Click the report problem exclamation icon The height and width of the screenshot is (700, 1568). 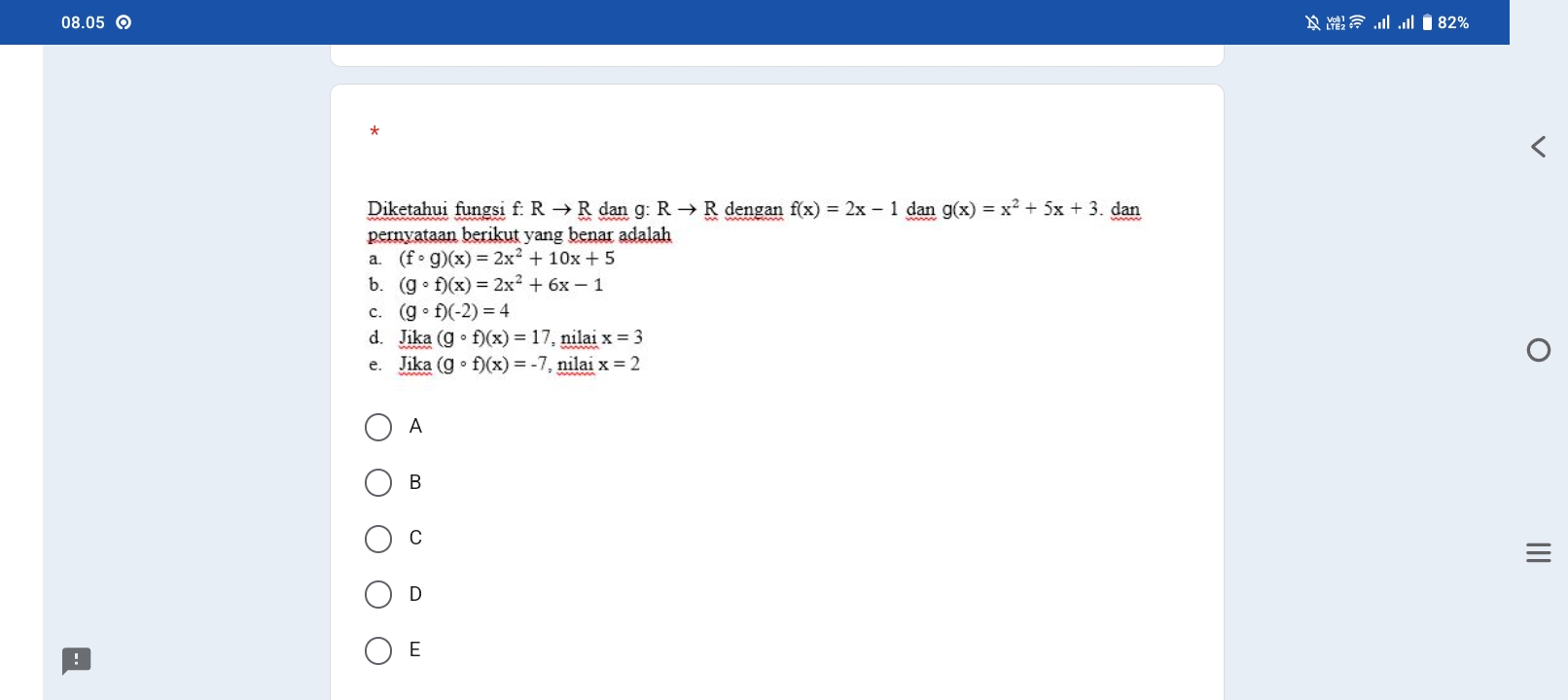[x=77, y=661]
